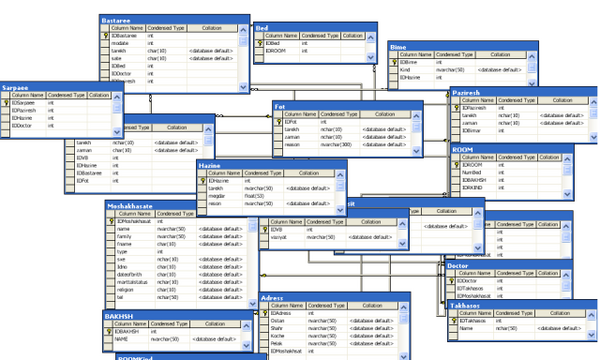Click the scroll up arrow in Fot table
Viewport: 600px width, 360px height.
pos(416,116)
